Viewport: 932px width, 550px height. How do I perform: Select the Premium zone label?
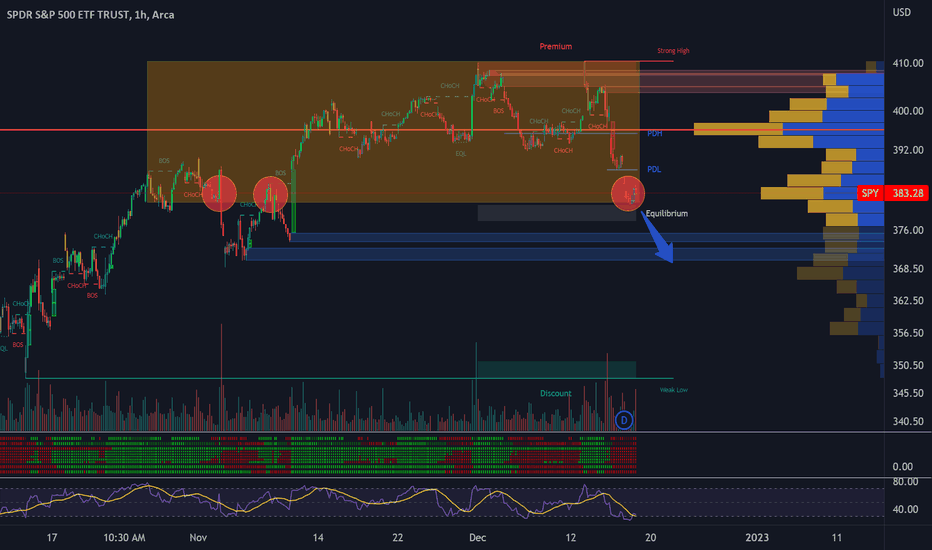[556, 46]
